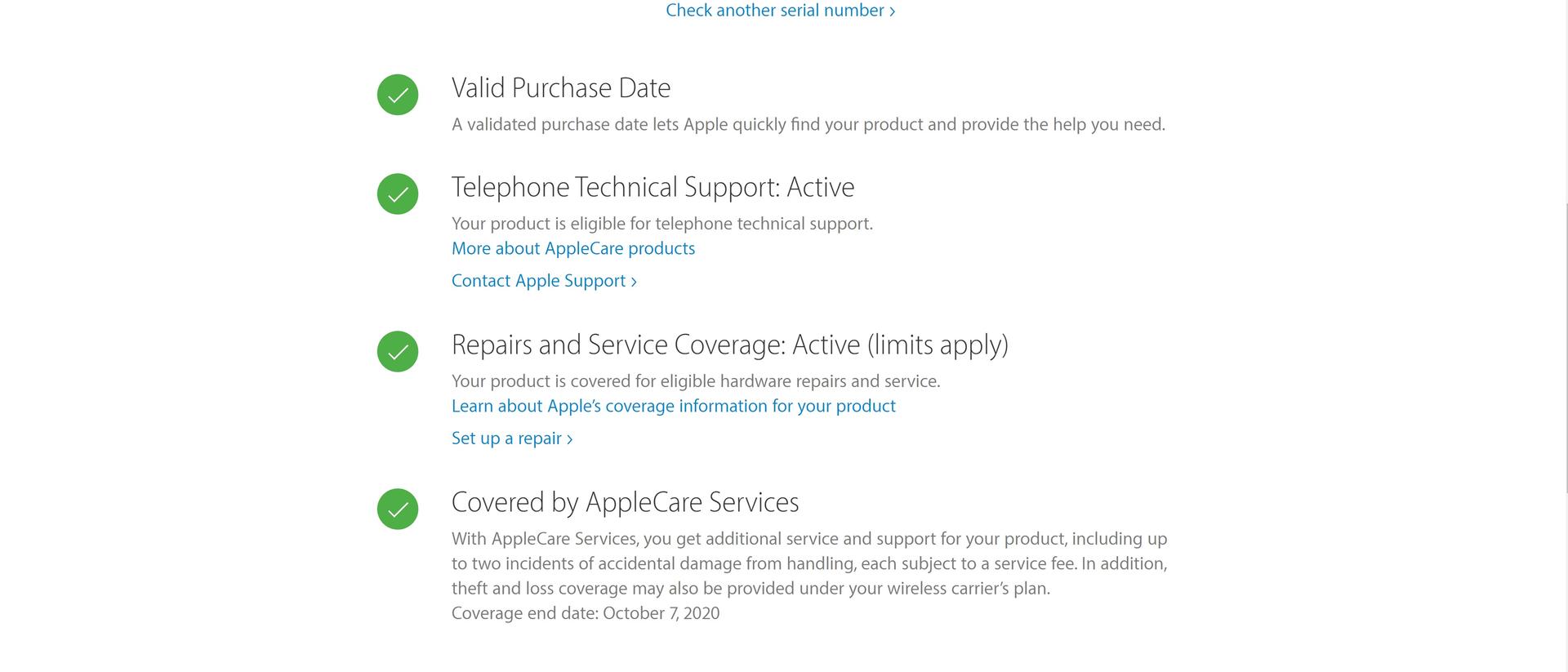Click chevron arrow after Check another serial number
This screenshot has width=1568, height=672.
pos(892,11)
